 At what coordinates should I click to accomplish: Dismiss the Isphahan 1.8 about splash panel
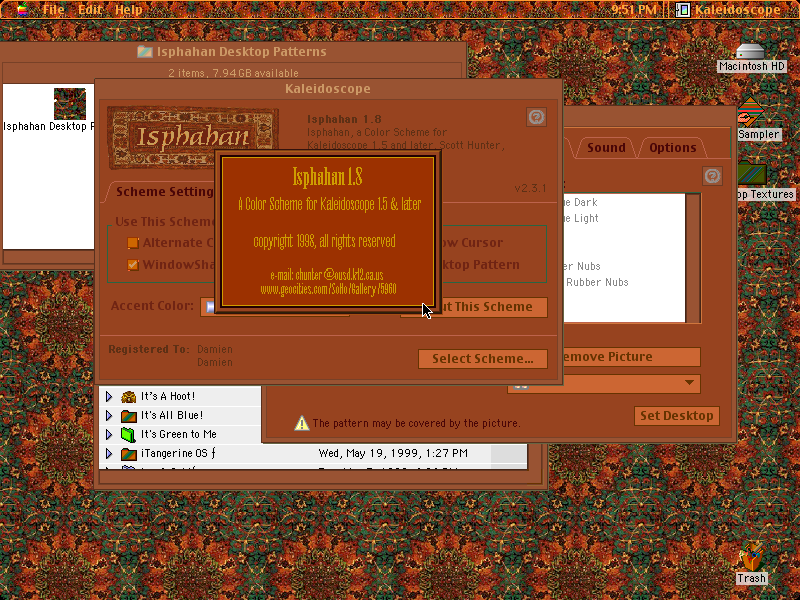(328, 231)
